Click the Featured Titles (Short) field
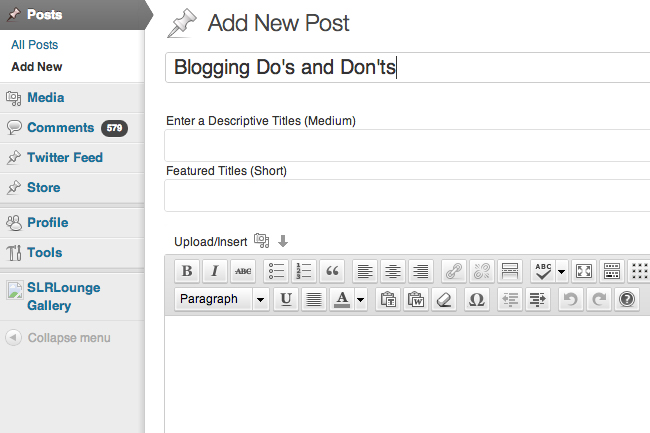650x433 pixels. coord(407,195)
